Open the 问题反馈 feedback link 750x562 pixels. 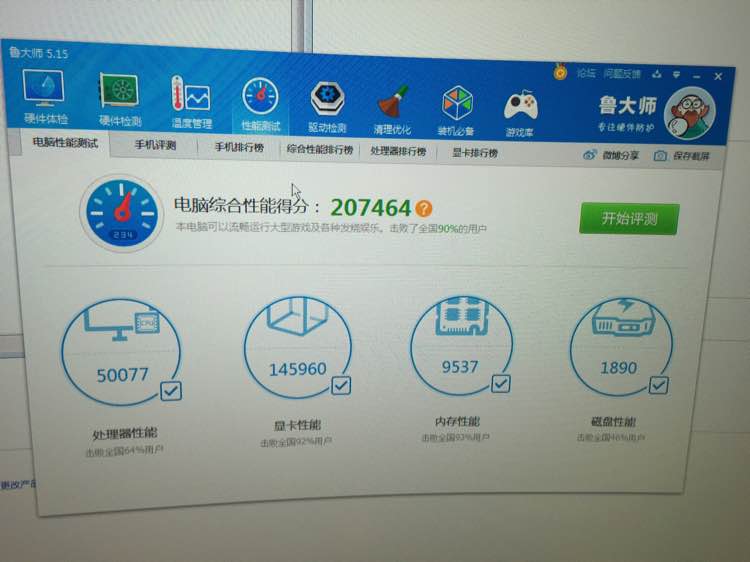tap(622, 74)
